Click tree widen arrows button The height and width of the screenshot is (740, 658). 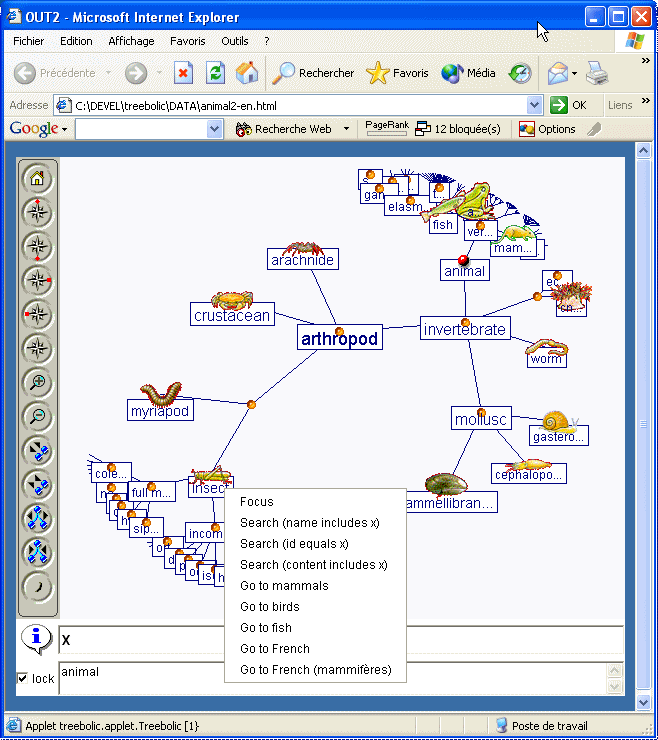[37, 519]
